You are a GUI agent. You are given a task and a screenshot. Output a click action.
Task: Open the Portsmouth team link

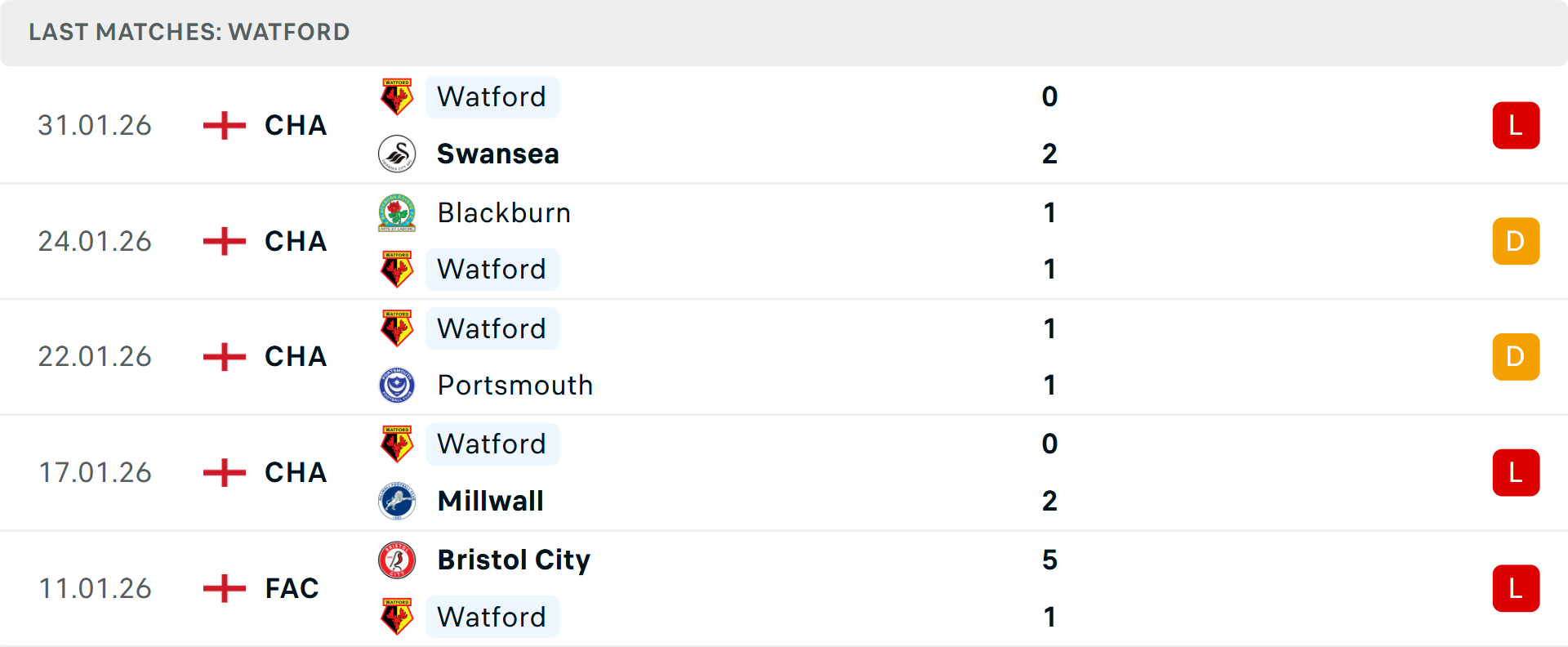coord(514,385)
